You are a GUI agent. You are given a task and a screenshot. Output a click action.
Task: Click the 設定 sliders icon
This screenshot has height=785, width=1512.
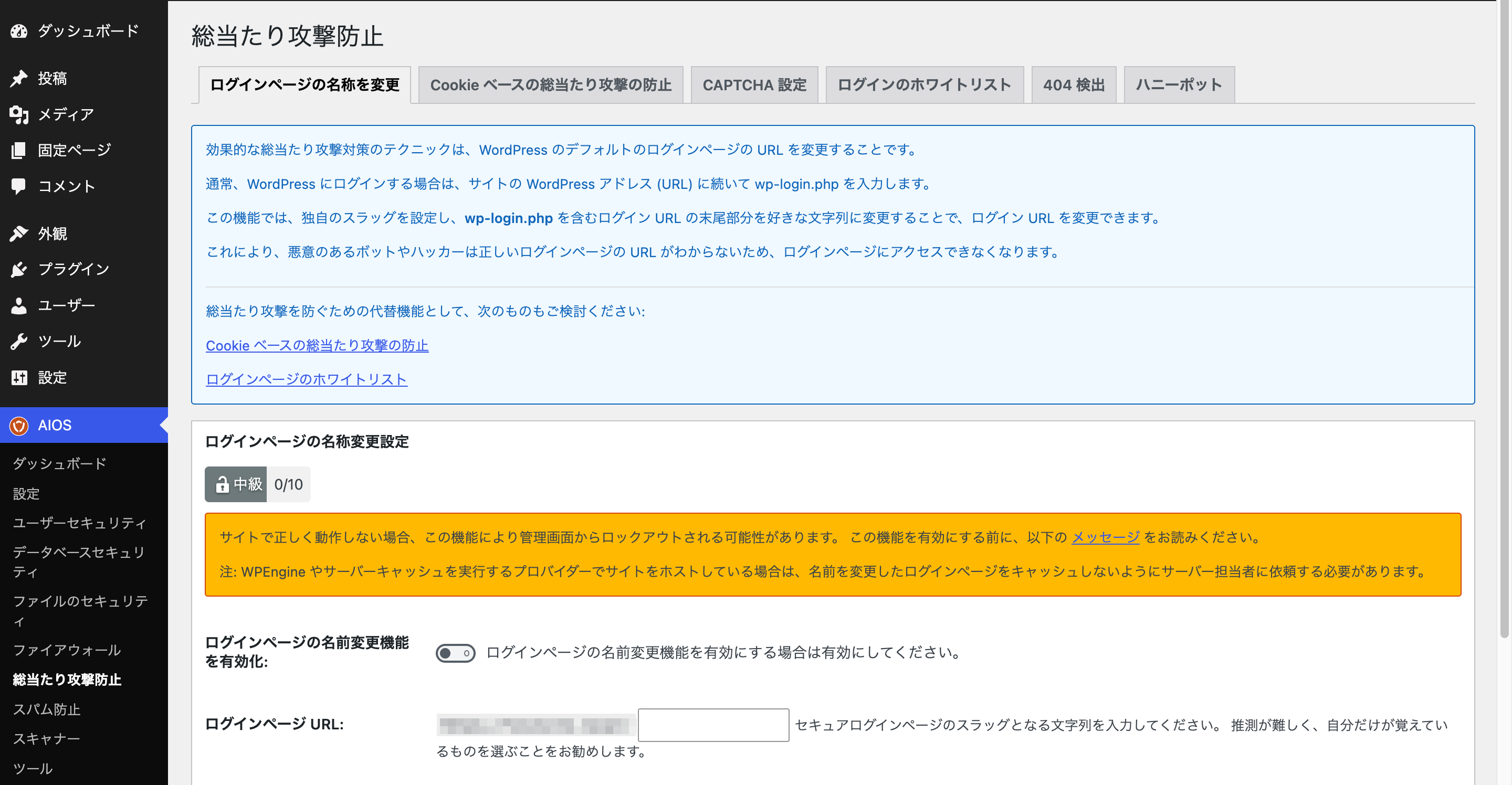[x=19, y=377]
